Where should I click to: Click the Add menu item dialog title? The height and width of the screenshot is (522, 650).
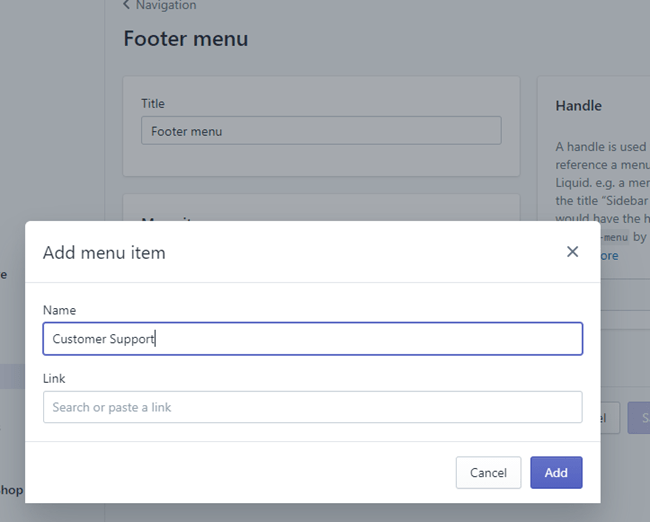(x=104, y=253)
